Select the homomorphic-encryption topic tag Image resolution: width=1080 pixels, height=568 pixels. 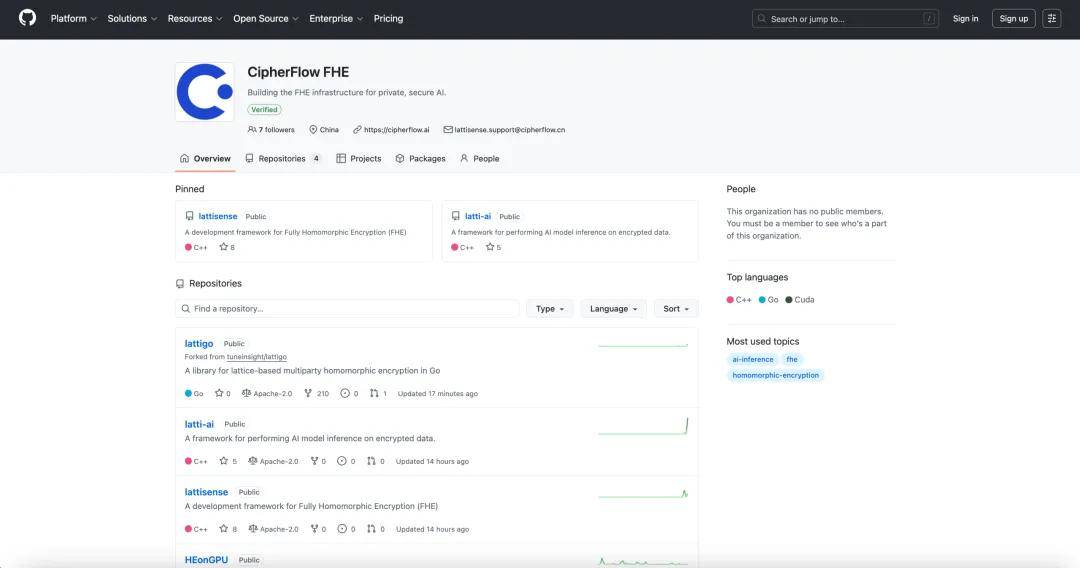tap(775, 375)
